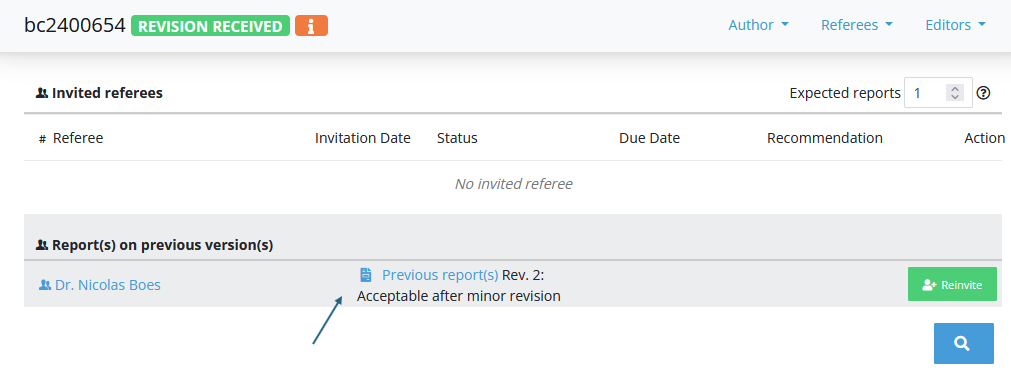Click the blue magnifier search button
Screen dimensions: 1011x378
coord(963,344)
